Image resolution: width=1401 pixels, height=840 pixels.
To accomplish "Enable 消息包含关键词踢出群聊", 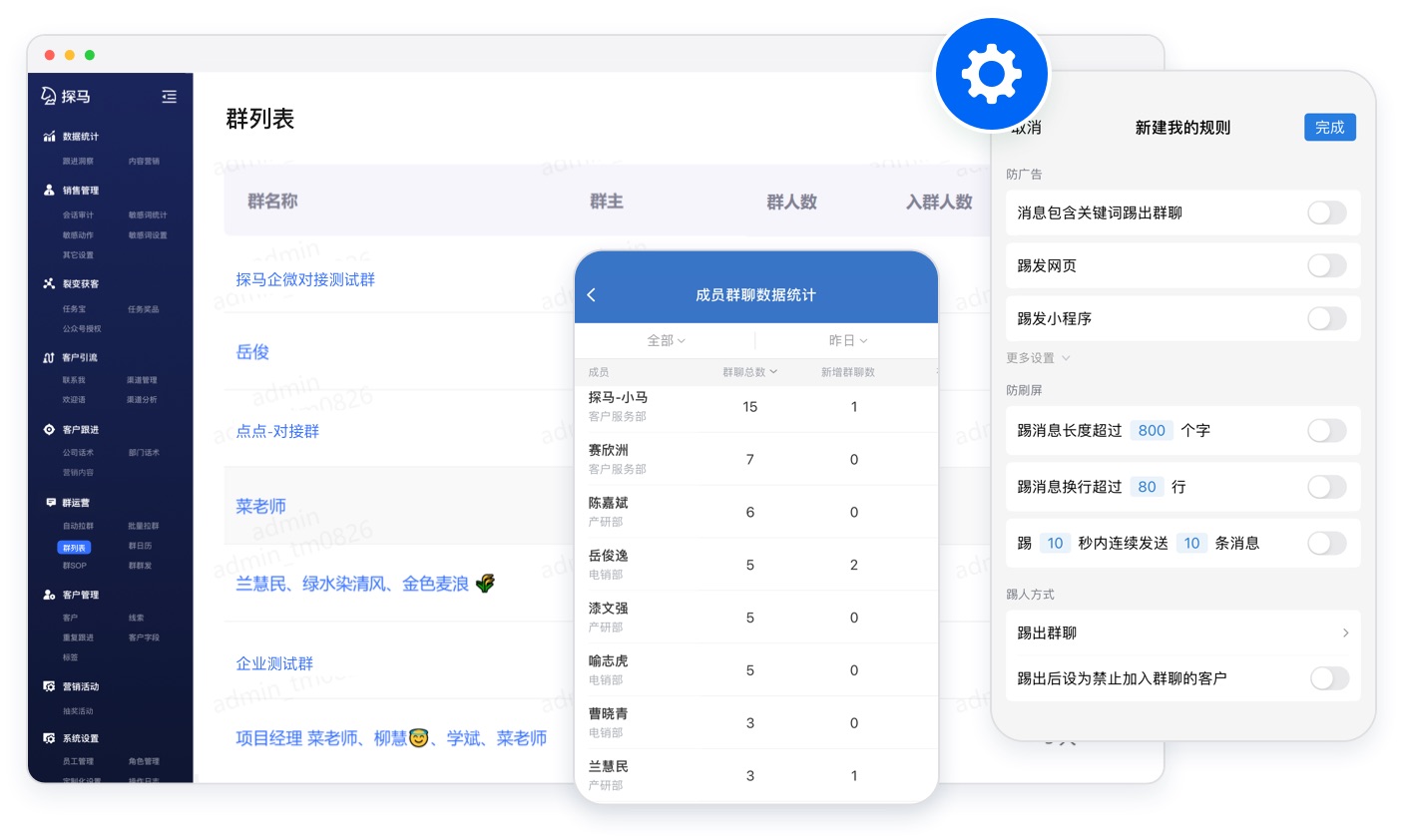I will click(1326, 212).
